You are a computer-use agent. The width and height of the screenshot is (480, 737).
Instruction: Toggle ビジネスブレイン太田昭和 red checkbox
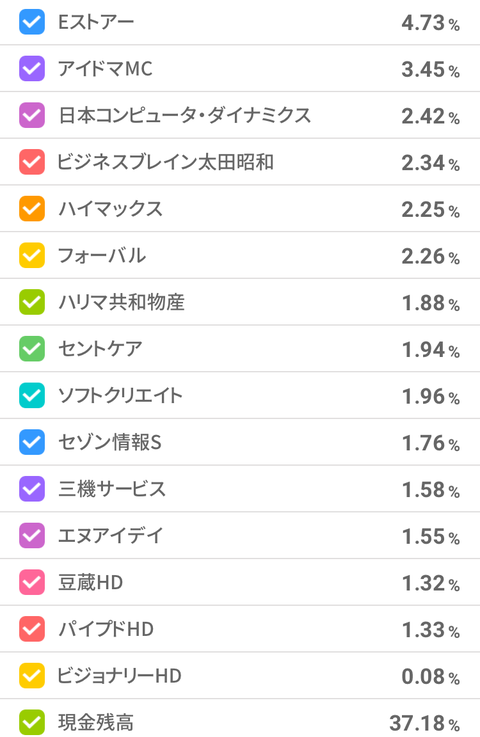[x=32, y=162]
